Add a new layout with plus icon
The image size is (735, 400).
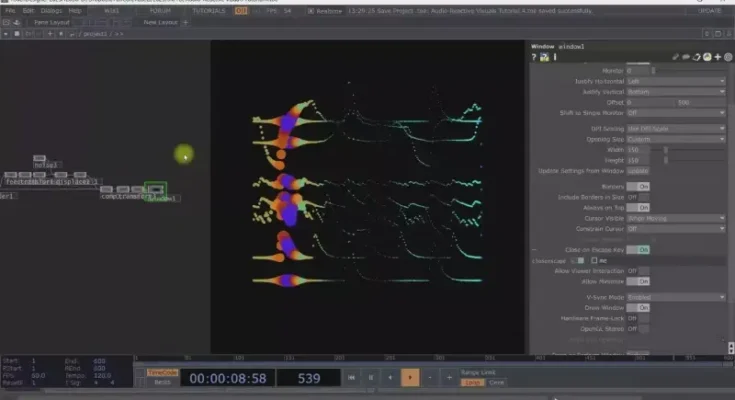pos(185,22)
